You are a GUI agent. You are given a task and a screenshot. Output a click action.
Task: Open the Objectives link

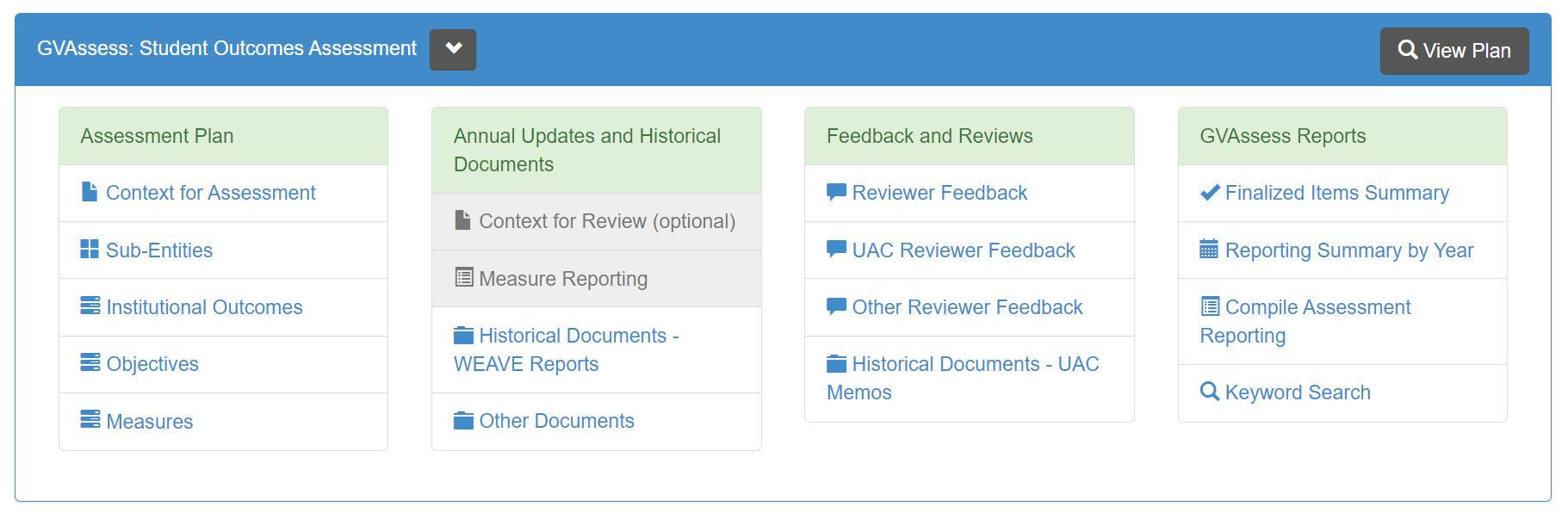[151, 364]
